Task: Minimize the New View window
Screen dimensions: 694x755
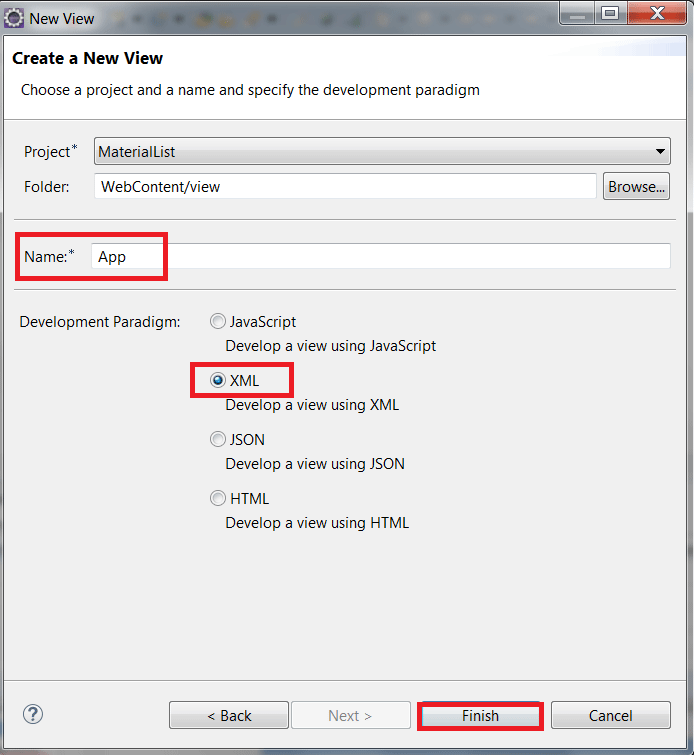Action: click(577, 13)
